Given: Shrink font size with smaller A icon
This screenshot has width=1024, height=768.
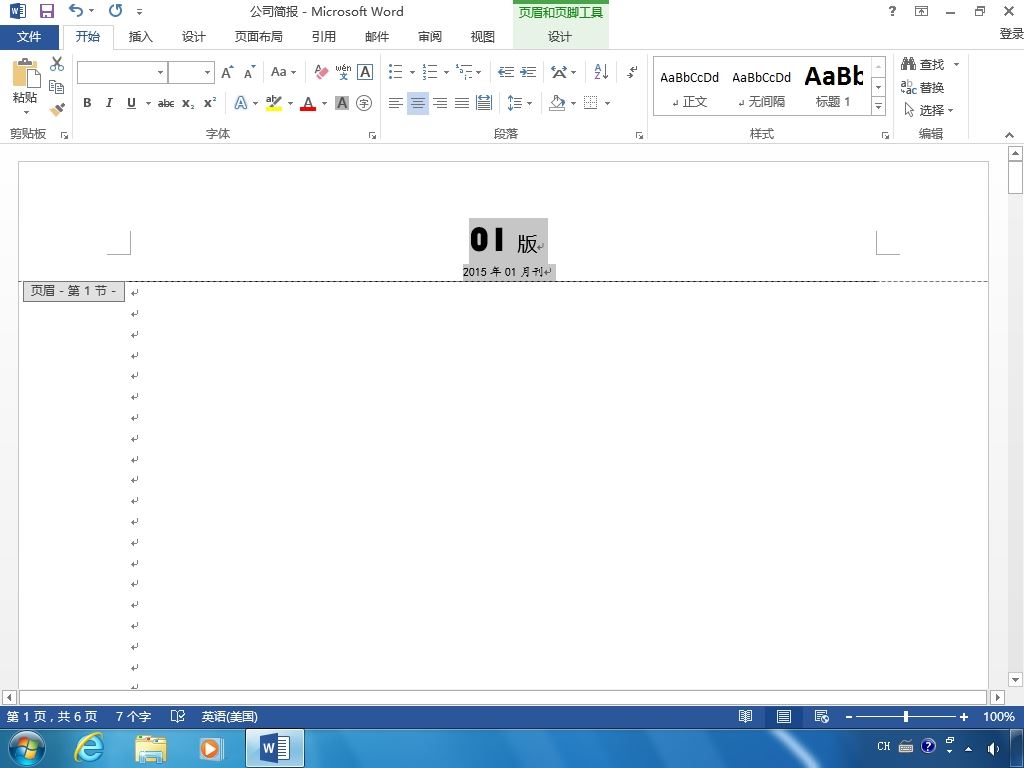Looking at the screenshot, I should [249, 72].
